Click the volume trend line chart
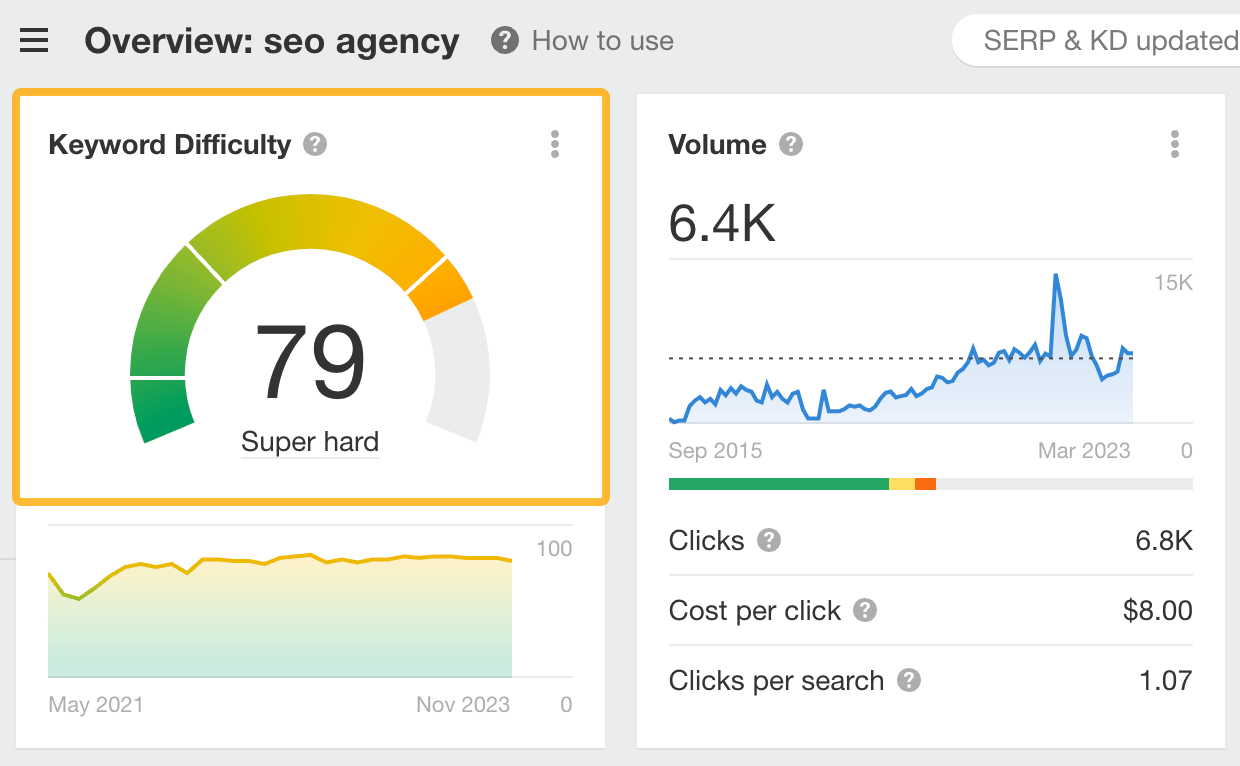The width and height of the screenshot is (1240, 766). [x=900, y=370]
